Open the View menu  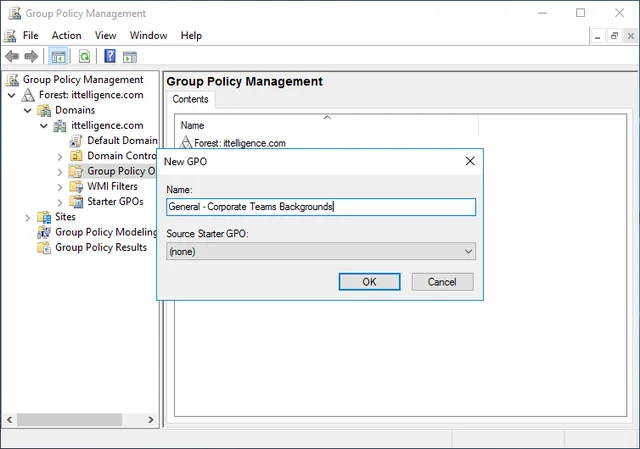coord(106,36)
